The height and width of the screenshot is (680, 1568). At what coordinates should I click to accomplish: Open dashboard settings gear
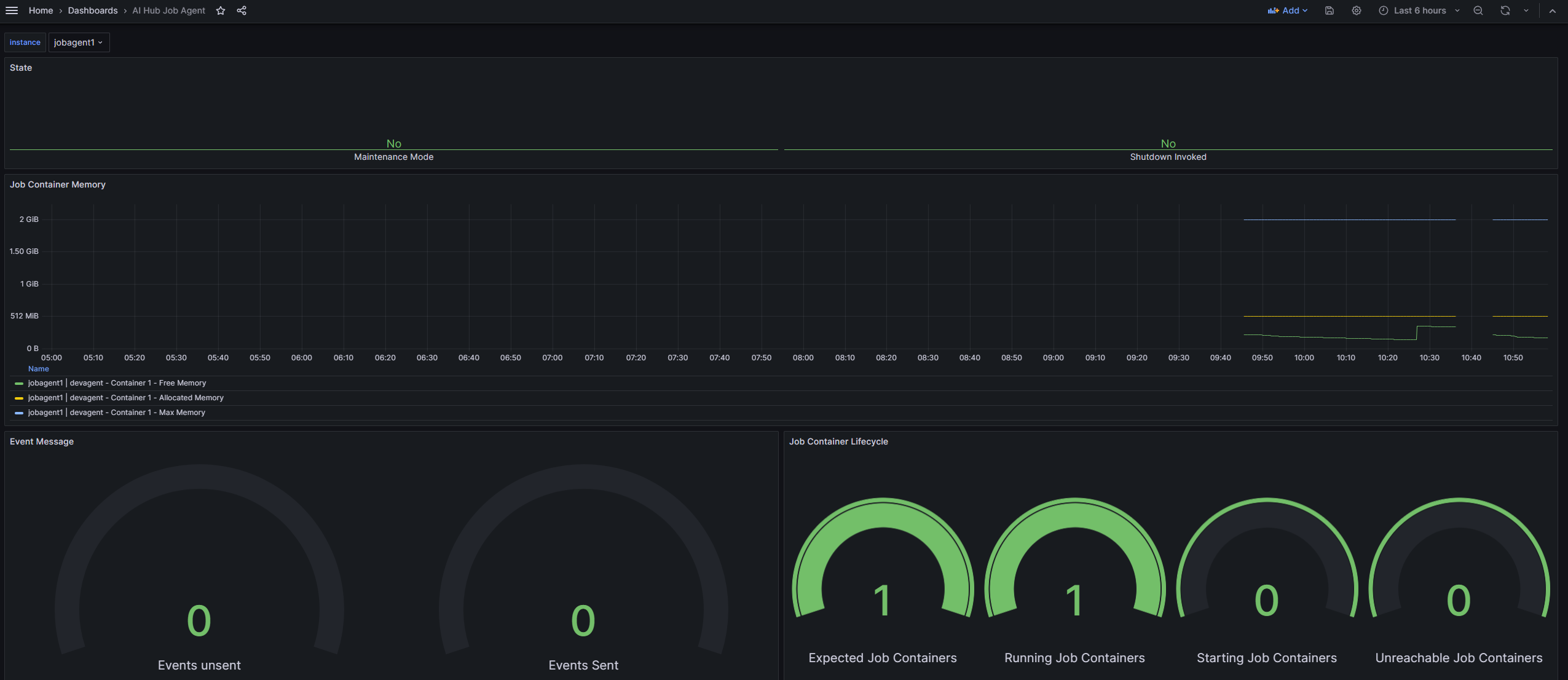[x=1356, y=10]
